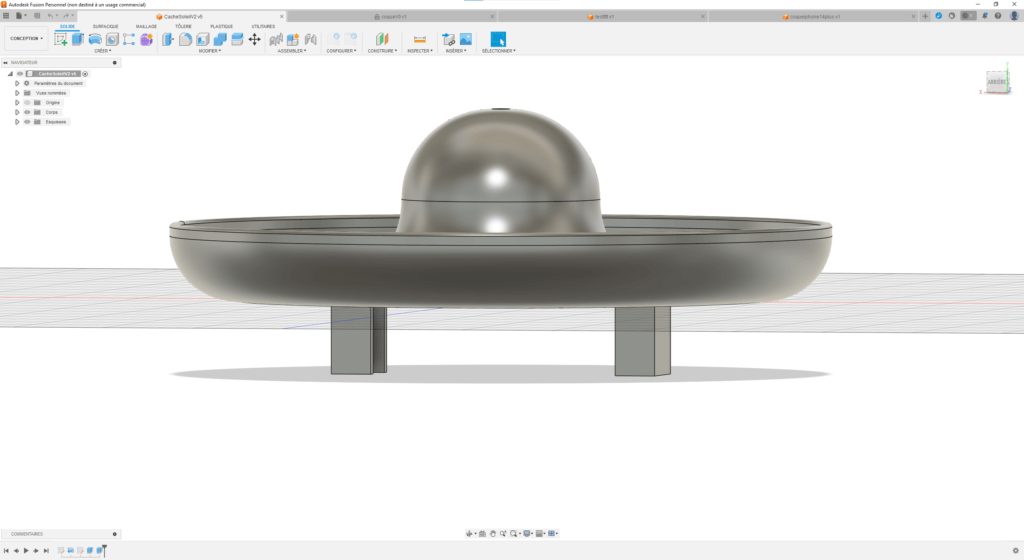Undo the last action
The image size is (1024, 560).
pos(50,16)
